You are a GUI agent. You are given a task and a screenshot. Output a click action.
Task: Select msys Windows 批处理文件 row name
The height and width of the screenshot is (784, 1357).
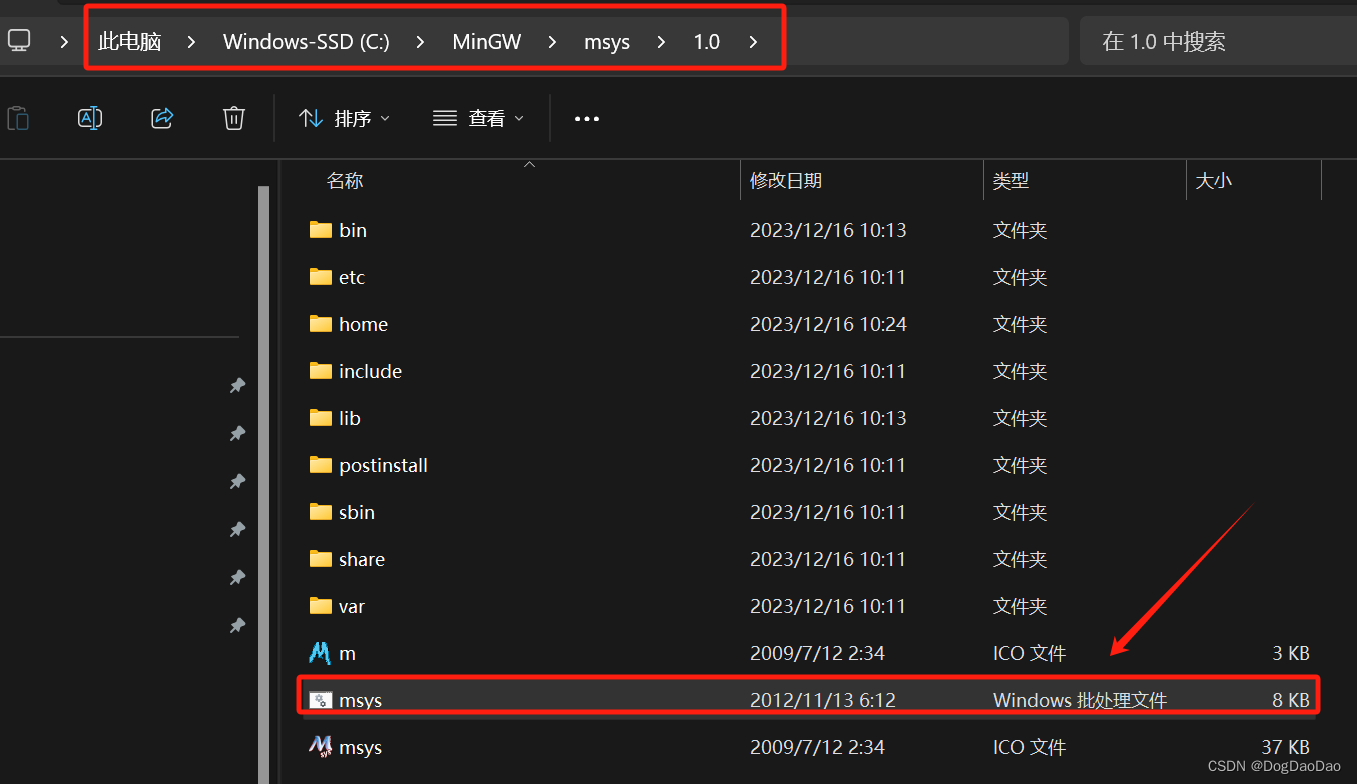click(360, 701)
